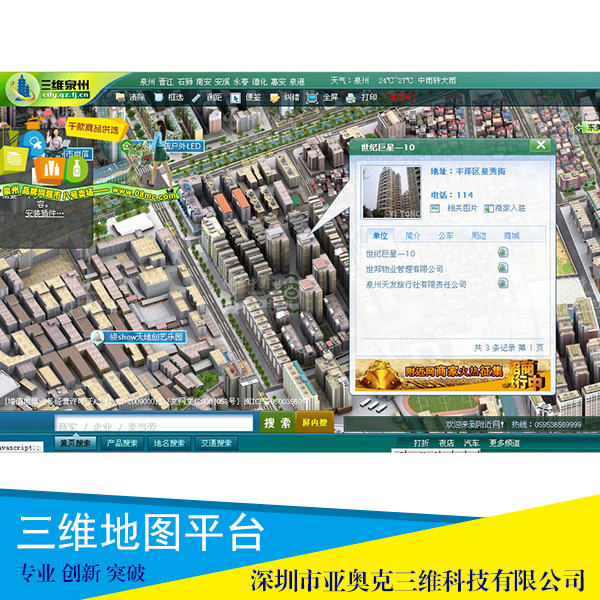
Task: Click the weather forecast text 中雨转大雨
Action: (437, 81)
